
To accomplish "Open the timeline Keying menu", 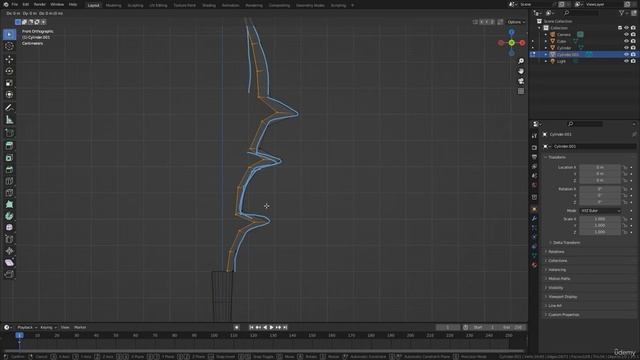I will [48, 327].
